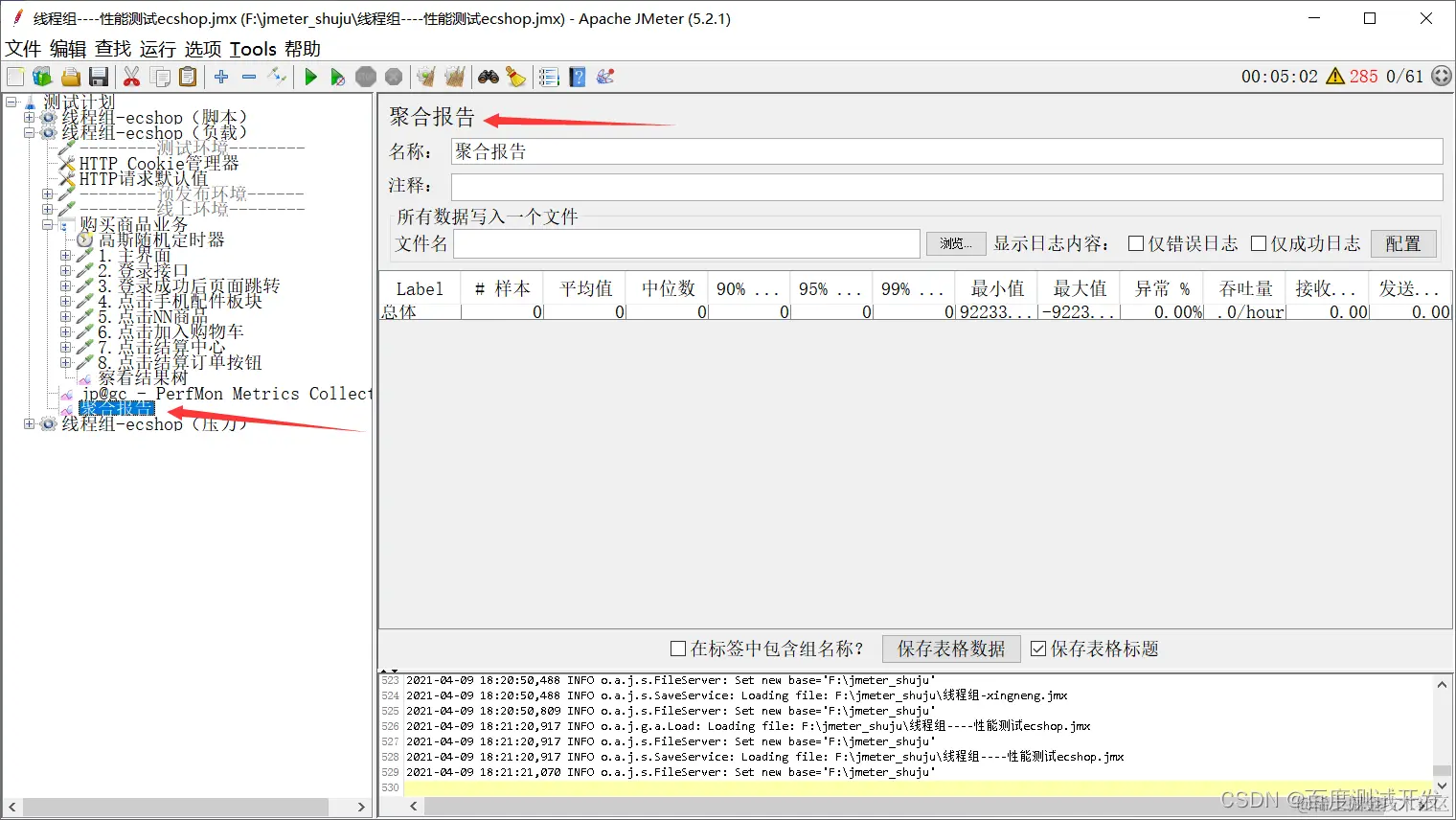The width and height of the screenshot is (1456, 820).
Task: Enable the 仅成功日志 checkbox
Action: tap(1259, 243)
